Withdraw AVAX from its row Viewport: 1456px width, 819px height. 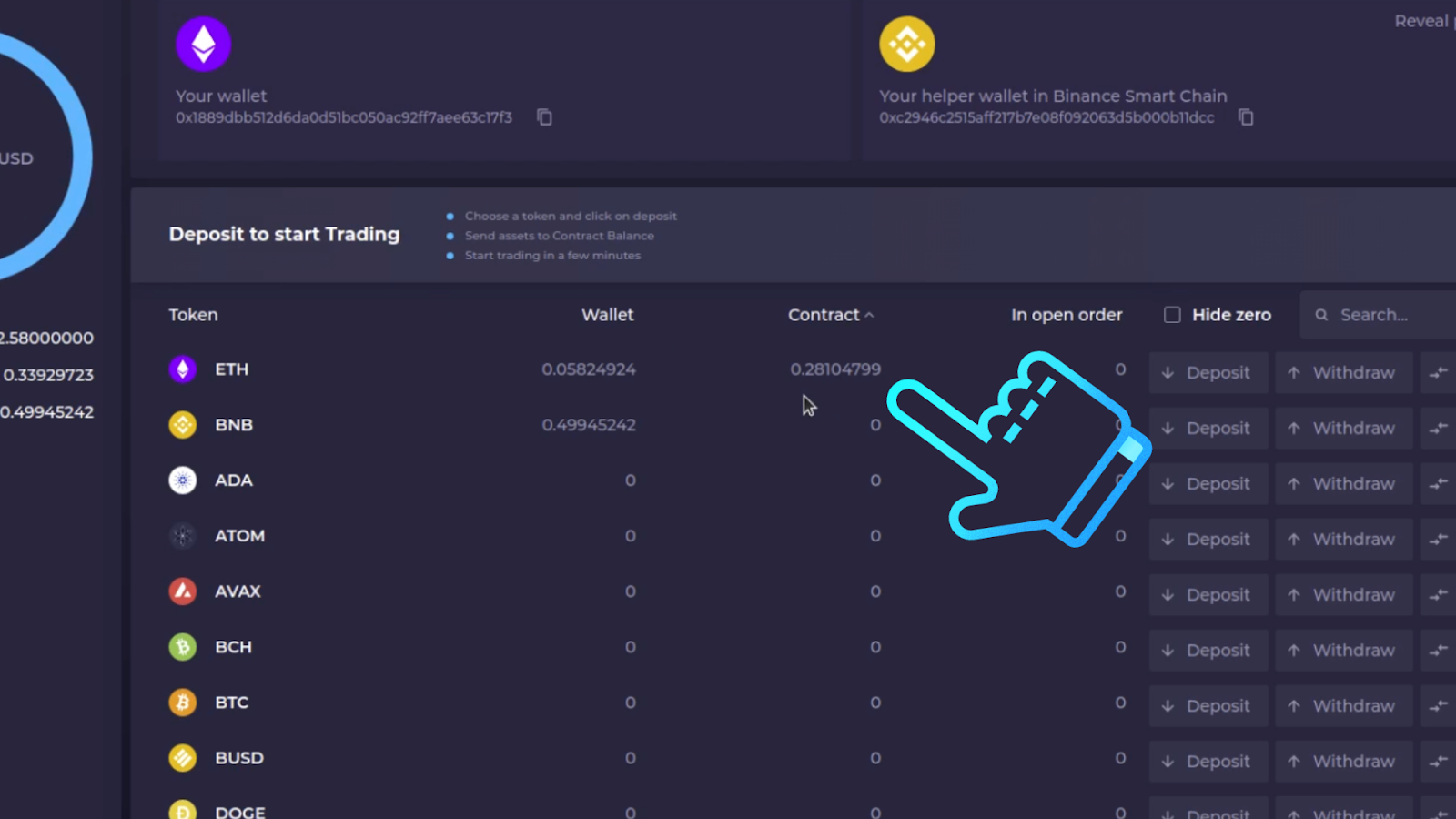[x=1343, y=594]
